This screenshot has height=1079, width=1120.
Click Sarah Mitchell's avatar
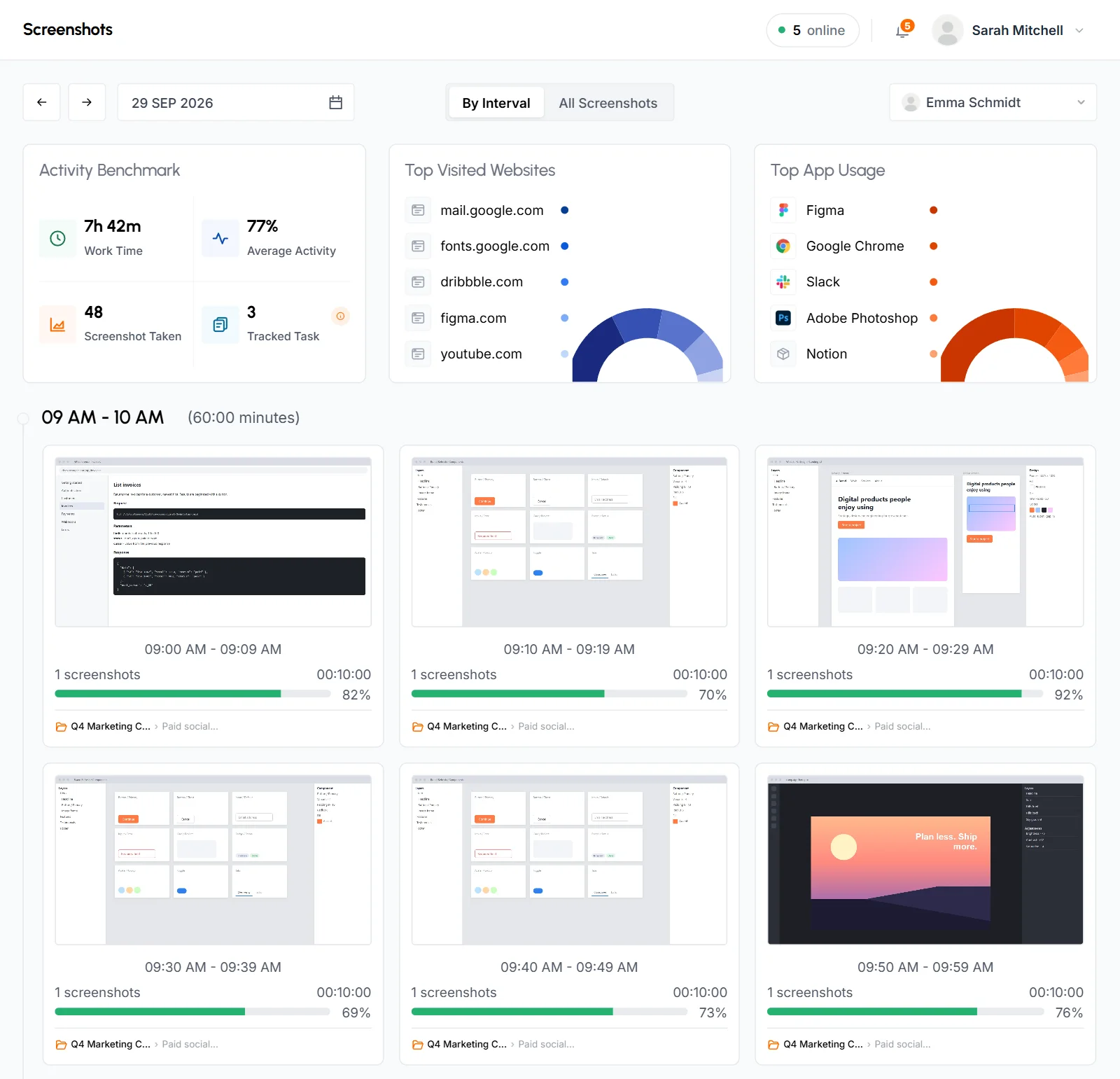click(x=948, y=30)
